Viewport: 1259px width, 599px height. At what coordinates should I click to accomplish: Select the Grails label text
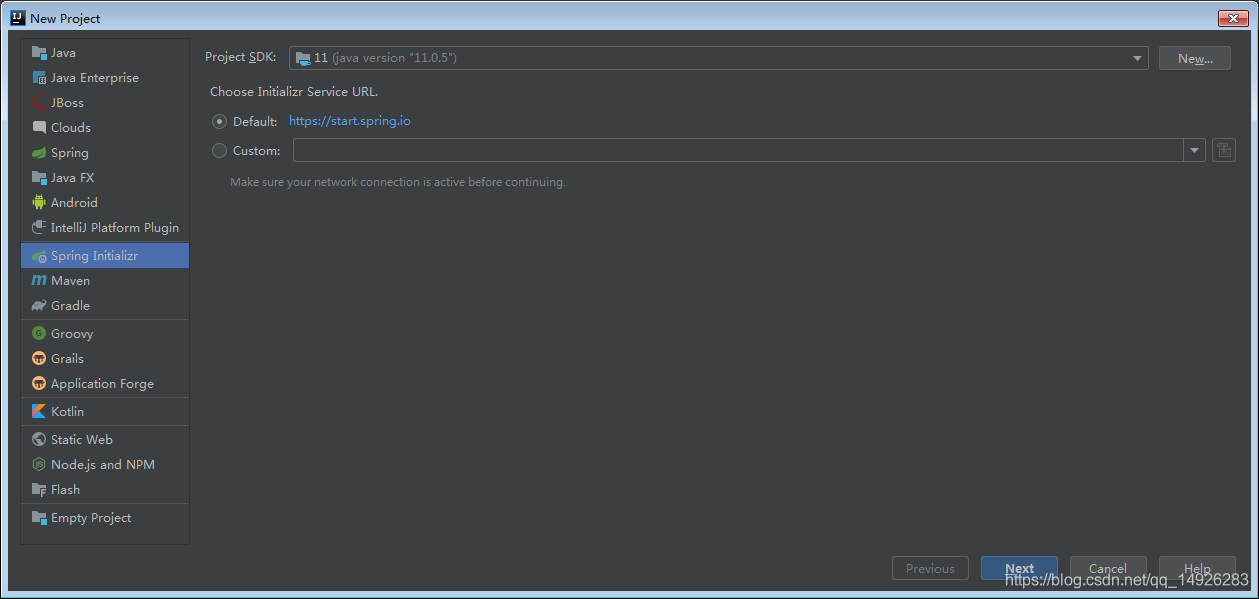tap(67, 359)
